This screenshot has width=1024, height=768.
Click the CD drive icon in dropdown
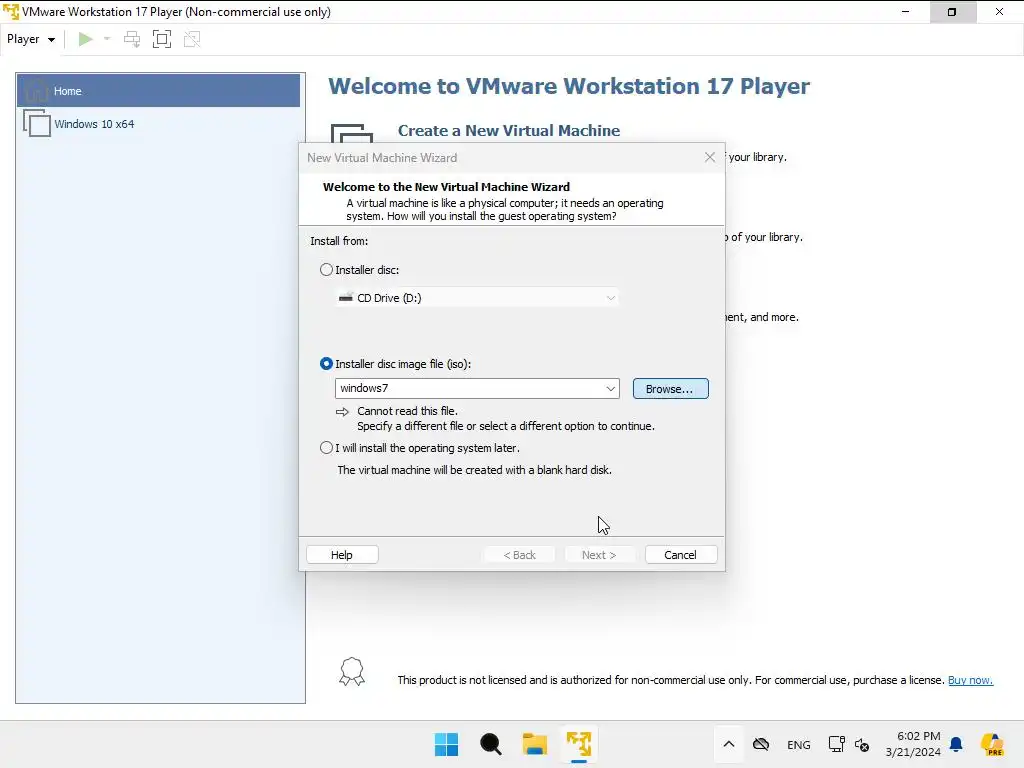pyautogui.click(x=345, y=297)
